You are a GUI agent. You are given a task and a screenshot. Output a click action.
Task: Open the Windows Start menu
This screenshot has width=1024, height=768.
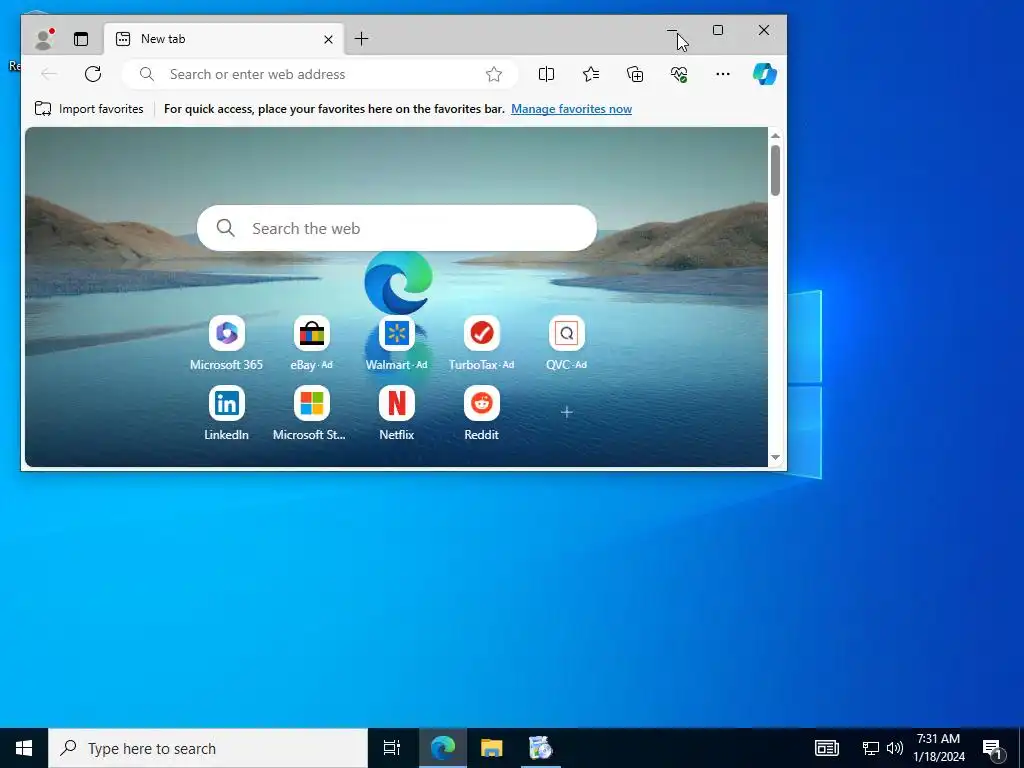point(24,748)
